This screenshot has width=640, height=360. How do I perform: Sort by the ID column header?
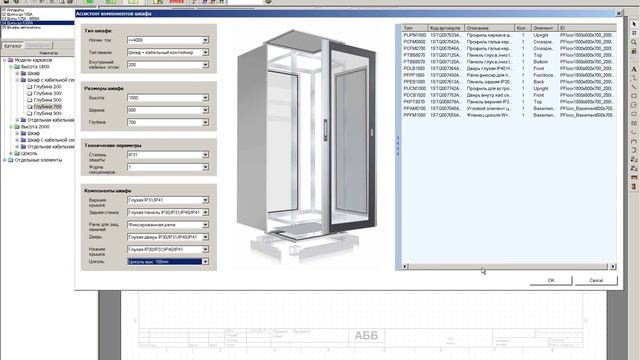(587, 28)
